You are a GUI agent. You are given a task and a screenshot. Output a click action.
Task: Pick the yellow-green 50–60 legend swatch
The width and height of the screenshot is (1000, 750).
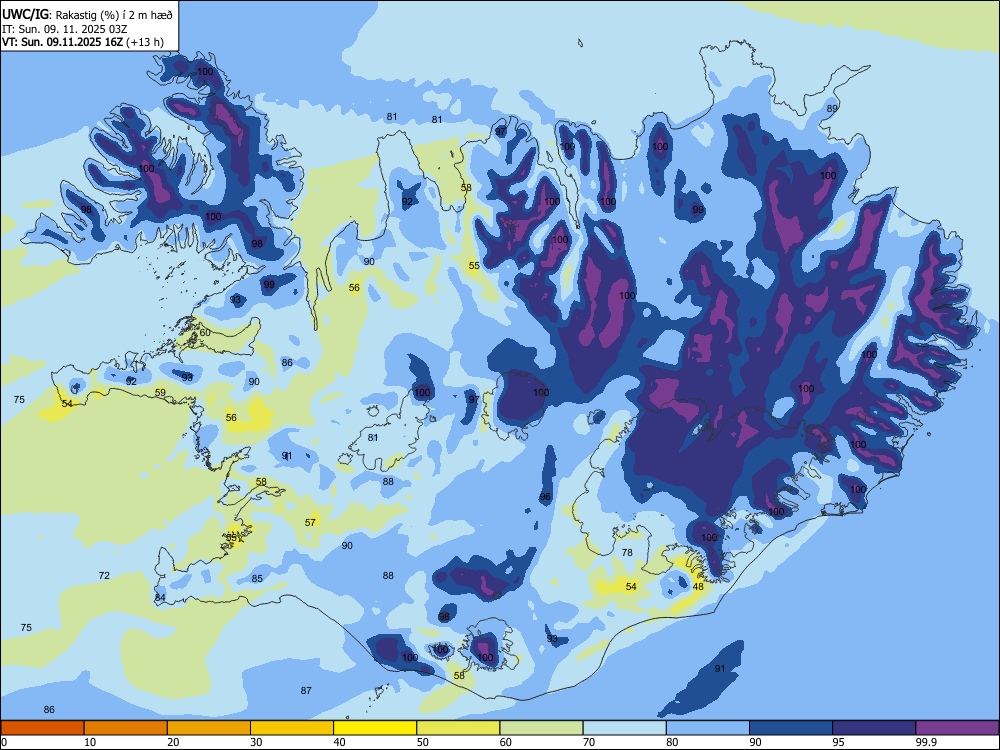[458, 728]
